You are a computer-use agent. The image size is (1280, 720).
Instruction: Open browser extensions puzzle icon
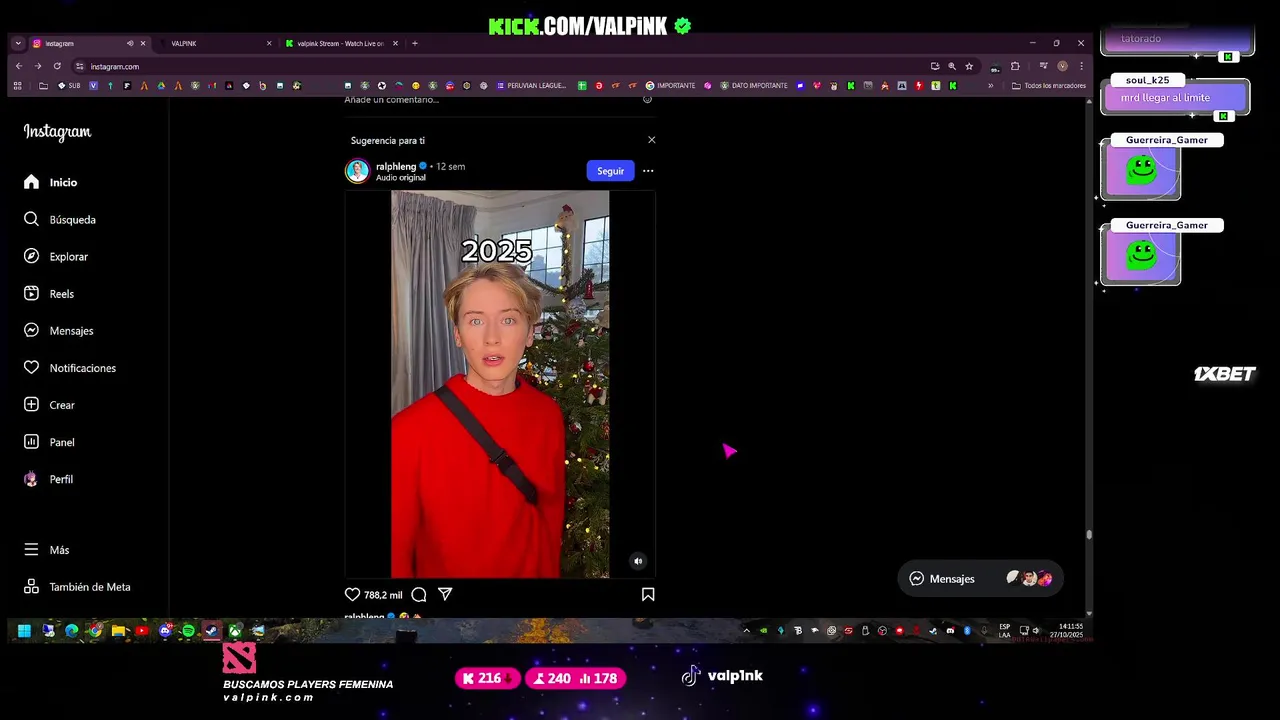(x=1015, y=66)
